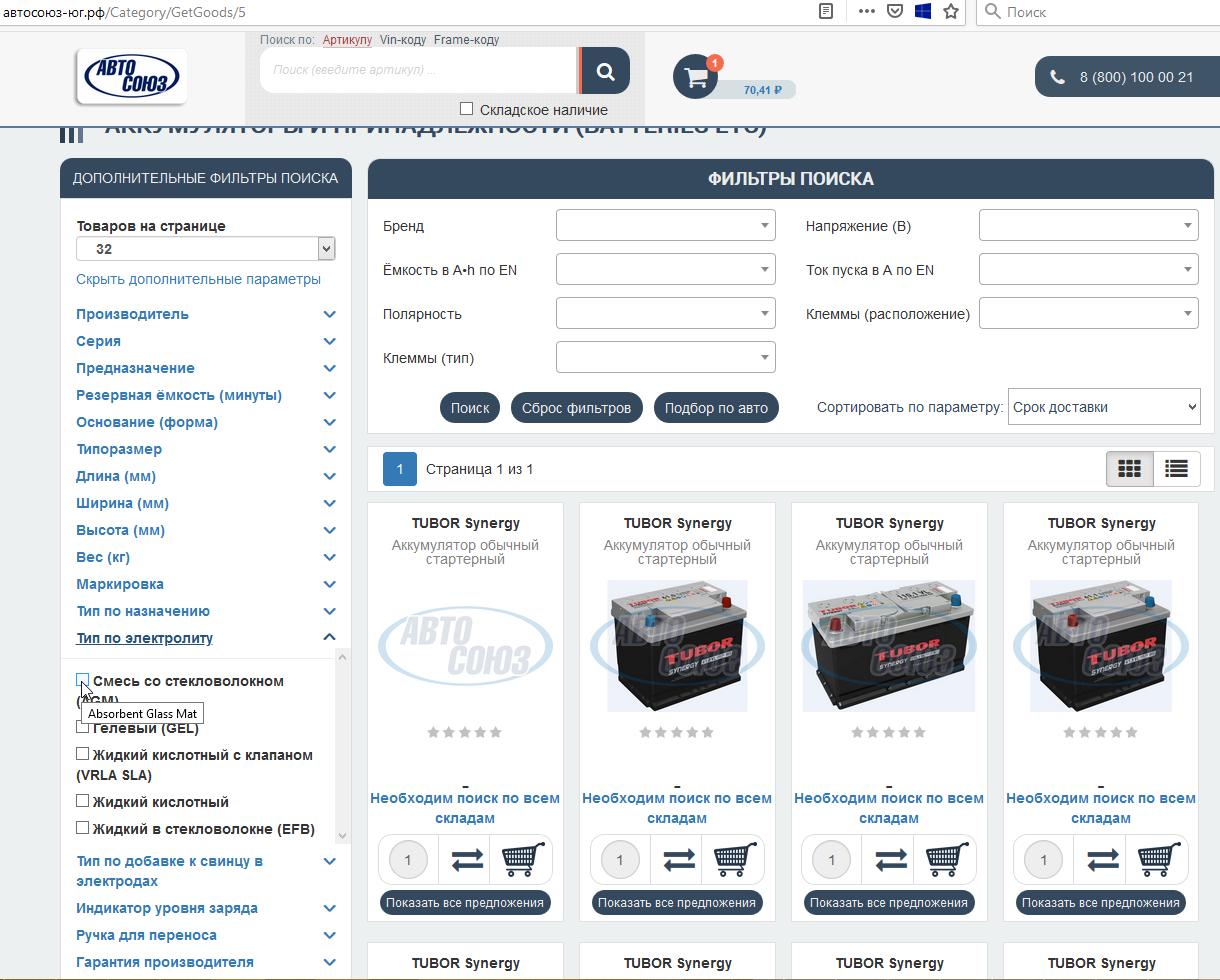Click compare arrows on second product
The height and width of the screenshot is (980, 1220).
pyautogui.click(x=679, y=859)
